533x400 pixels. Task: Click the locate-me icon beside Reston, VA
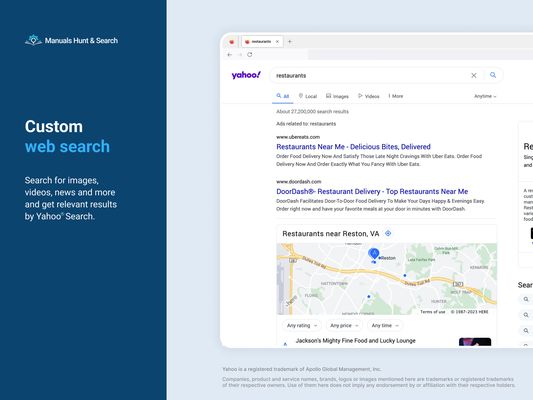pyautogui.click(x=388, y=233)
